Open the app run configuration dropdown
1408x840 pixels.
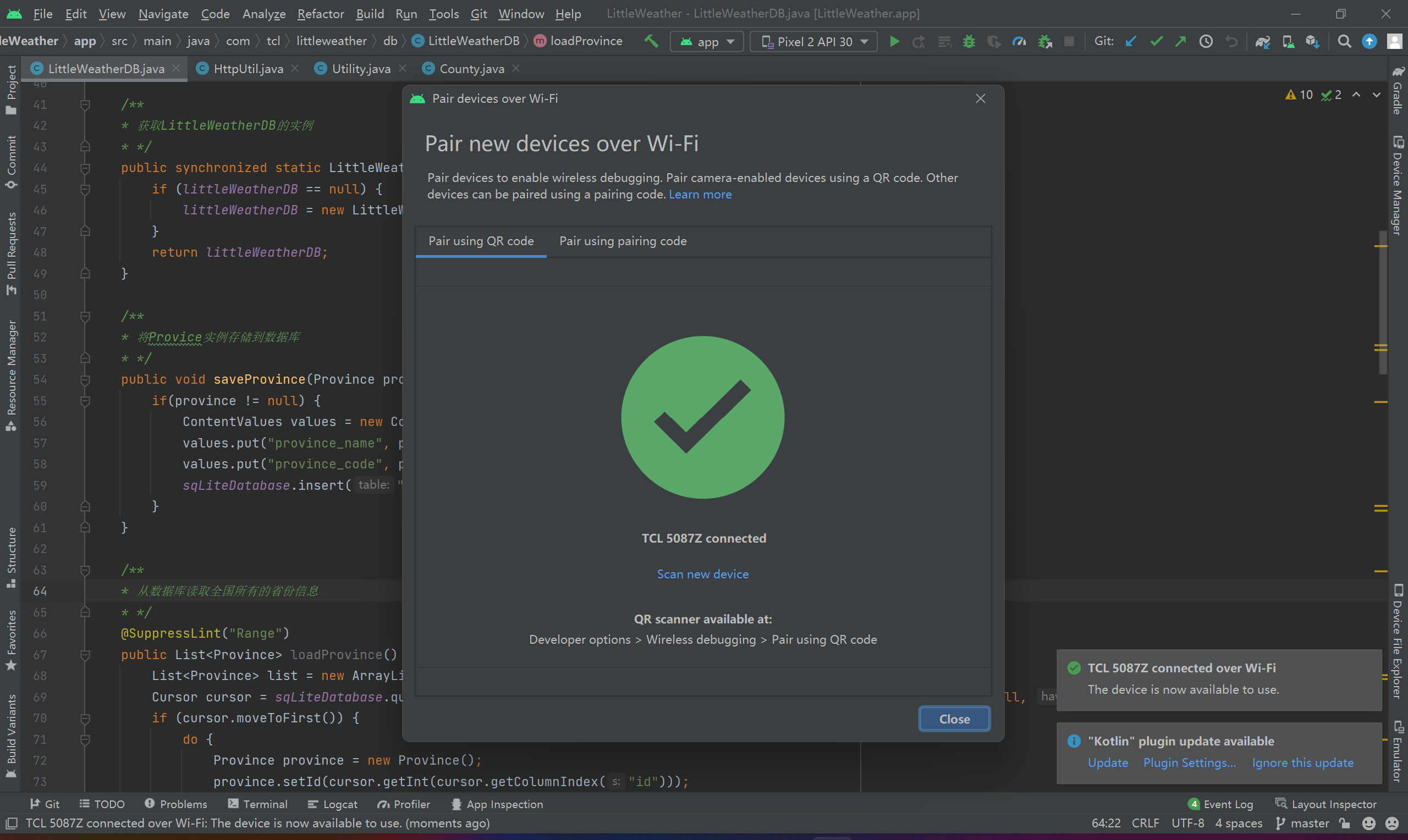coord(707,41)
